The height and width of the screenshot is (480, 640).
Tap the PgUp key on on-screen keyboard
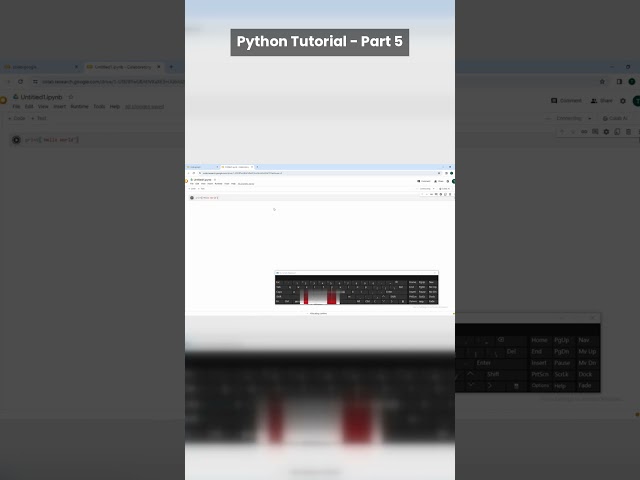pos(561,340)
